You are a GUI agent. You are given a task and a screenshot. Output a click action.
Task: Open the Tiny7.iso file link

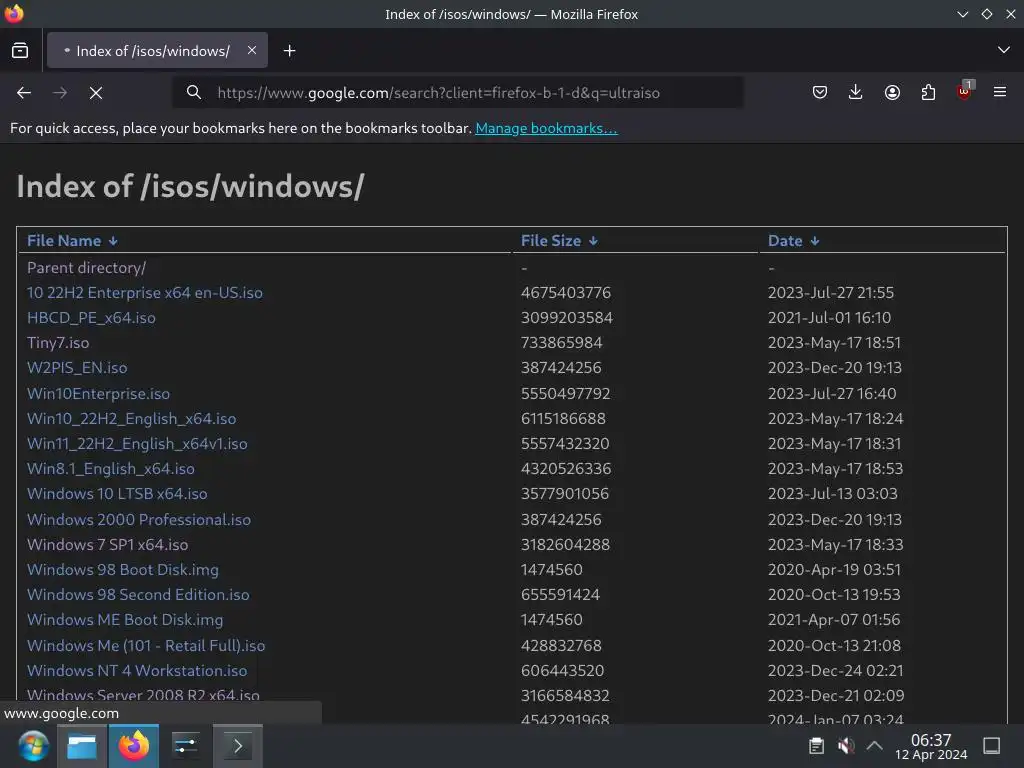click(58, 343)
